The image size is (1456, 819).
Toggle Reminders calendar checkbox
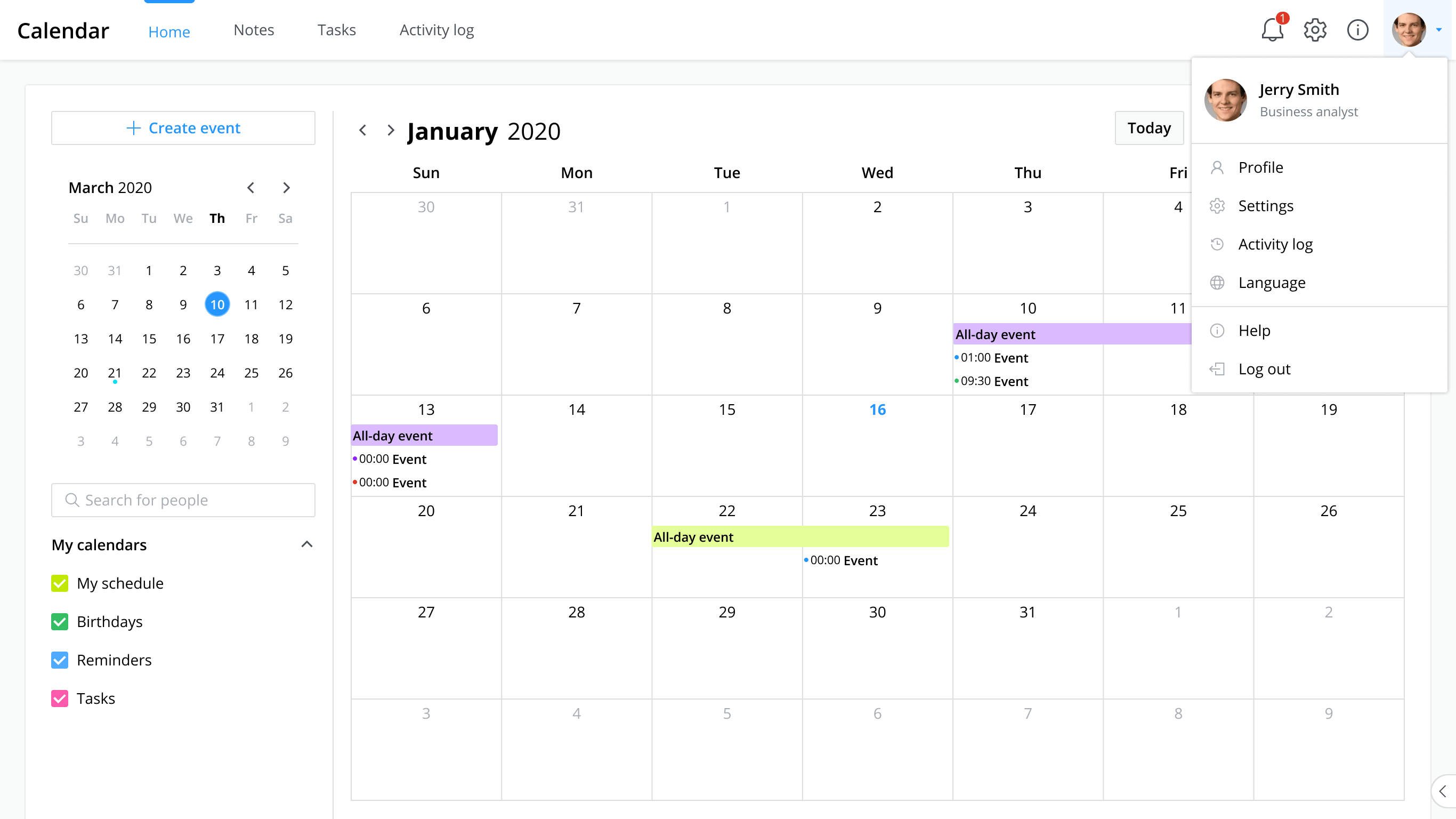[60, 660]
